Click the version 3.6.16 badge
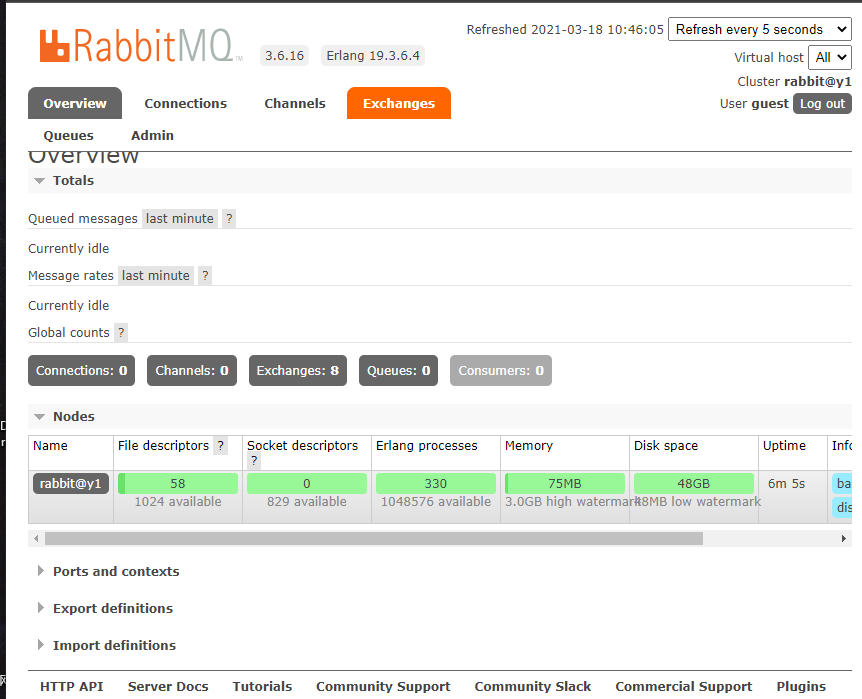 click(284, 56)
